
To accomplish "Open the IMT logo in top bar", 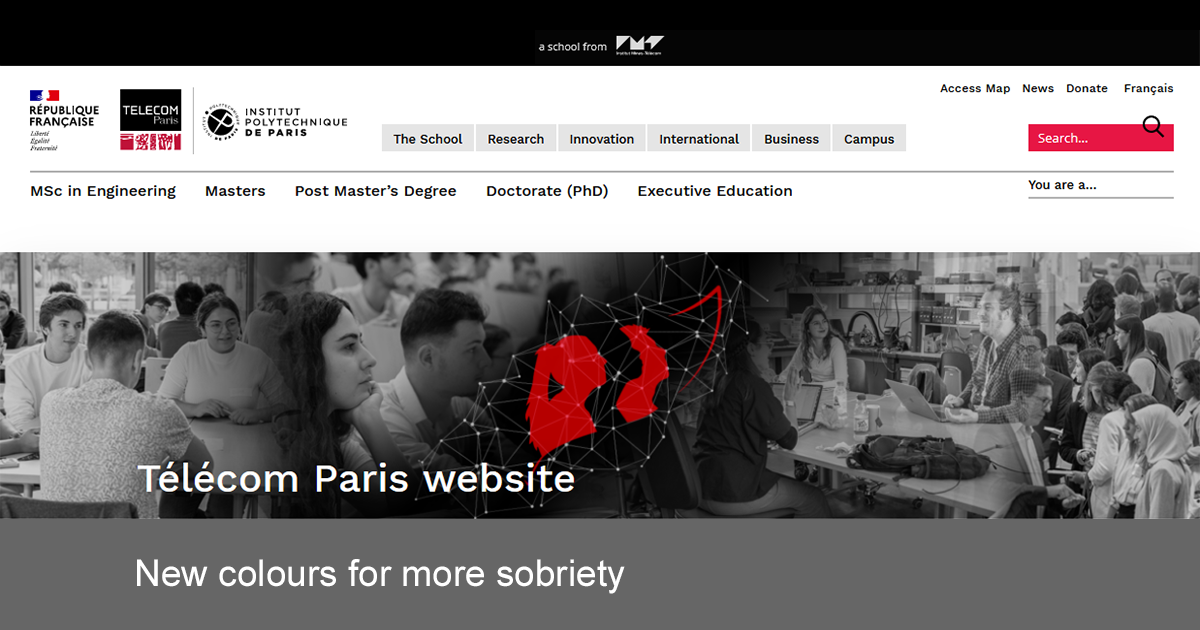I will click(640, 46).
